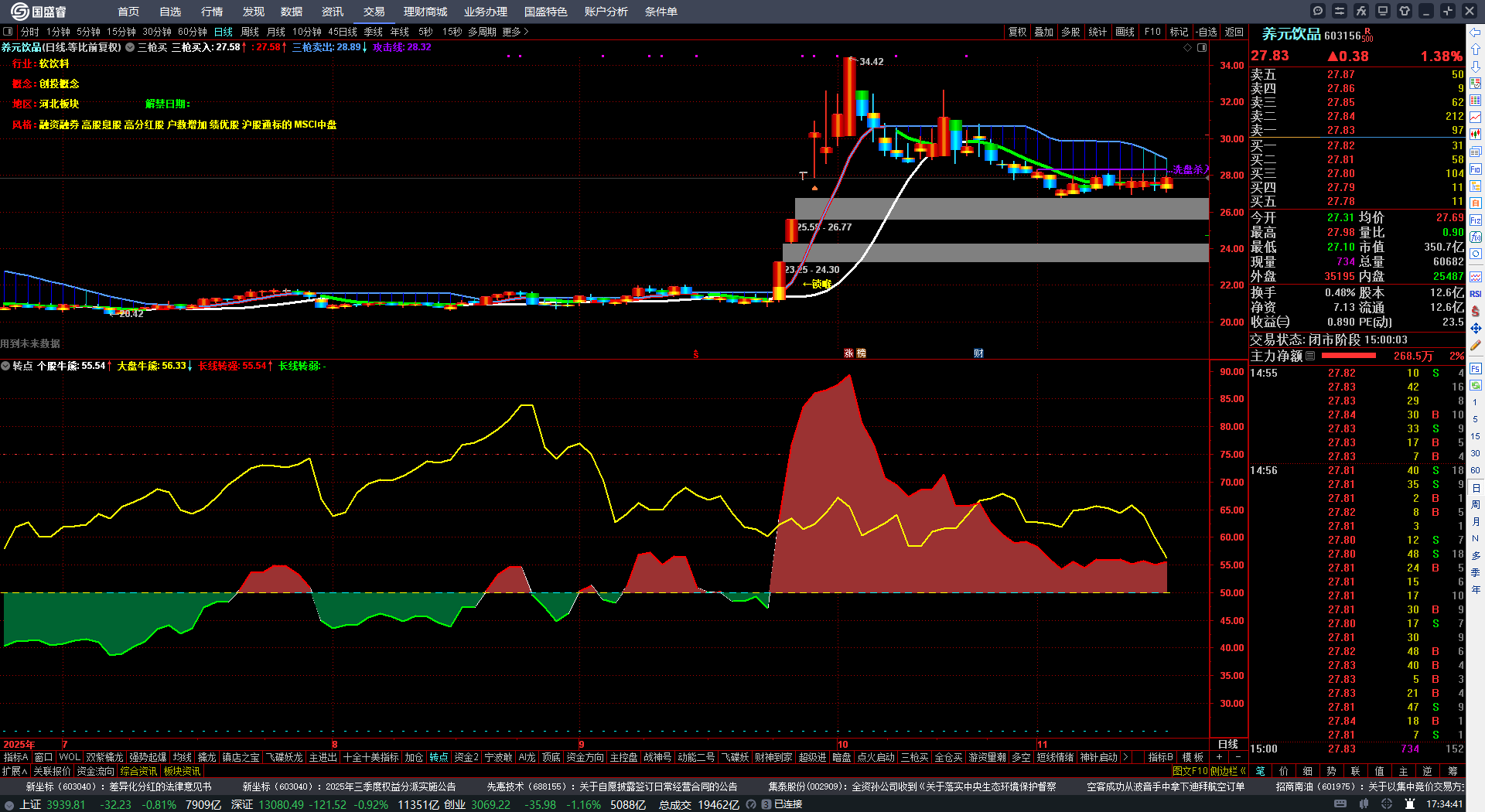1485x812 pixels.
Task: Open the 国盛特色 menu
Action: point(546,12)
